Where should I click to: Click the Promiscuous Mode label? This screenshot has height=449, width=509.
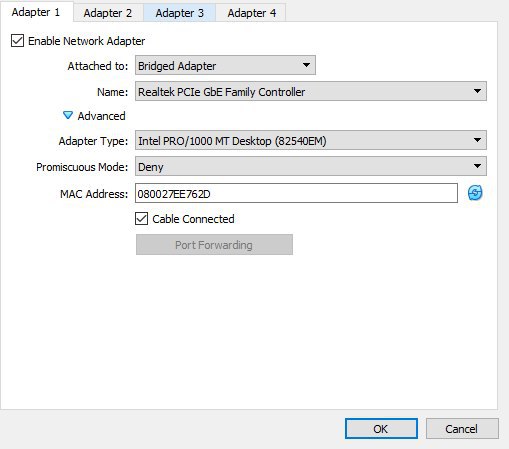pyautogui.click(x=82, y=167)
